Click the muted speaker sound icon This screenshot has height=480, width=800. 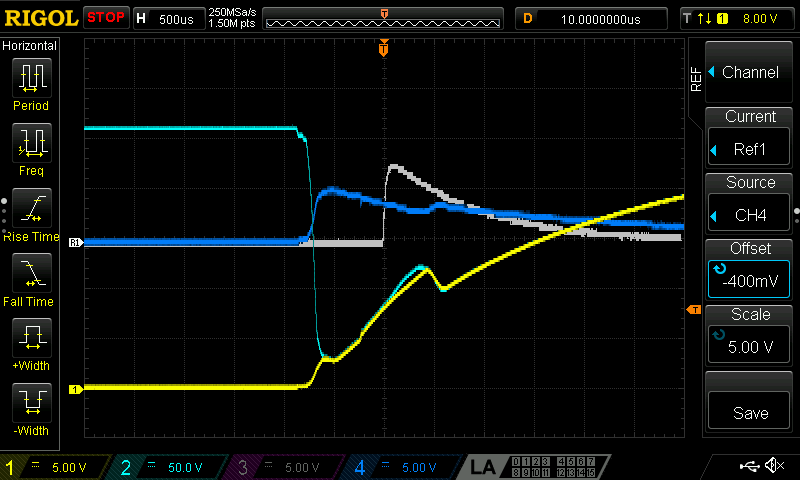click(774, 465)
